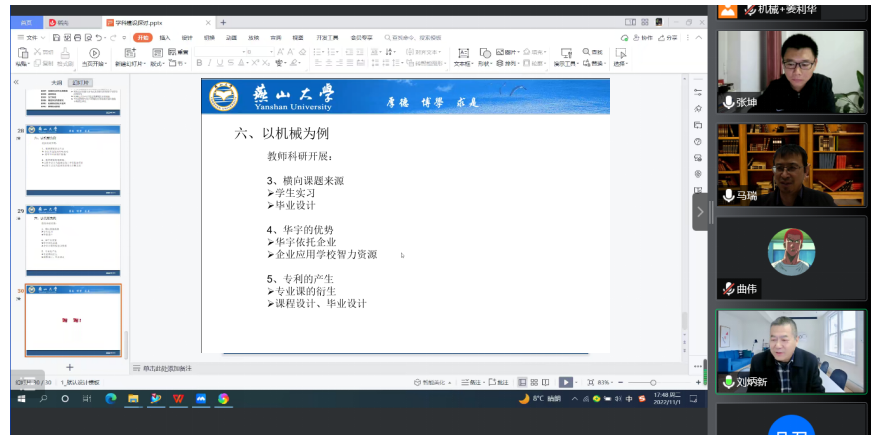Switch to the Outline panel tab

[57, 82]
